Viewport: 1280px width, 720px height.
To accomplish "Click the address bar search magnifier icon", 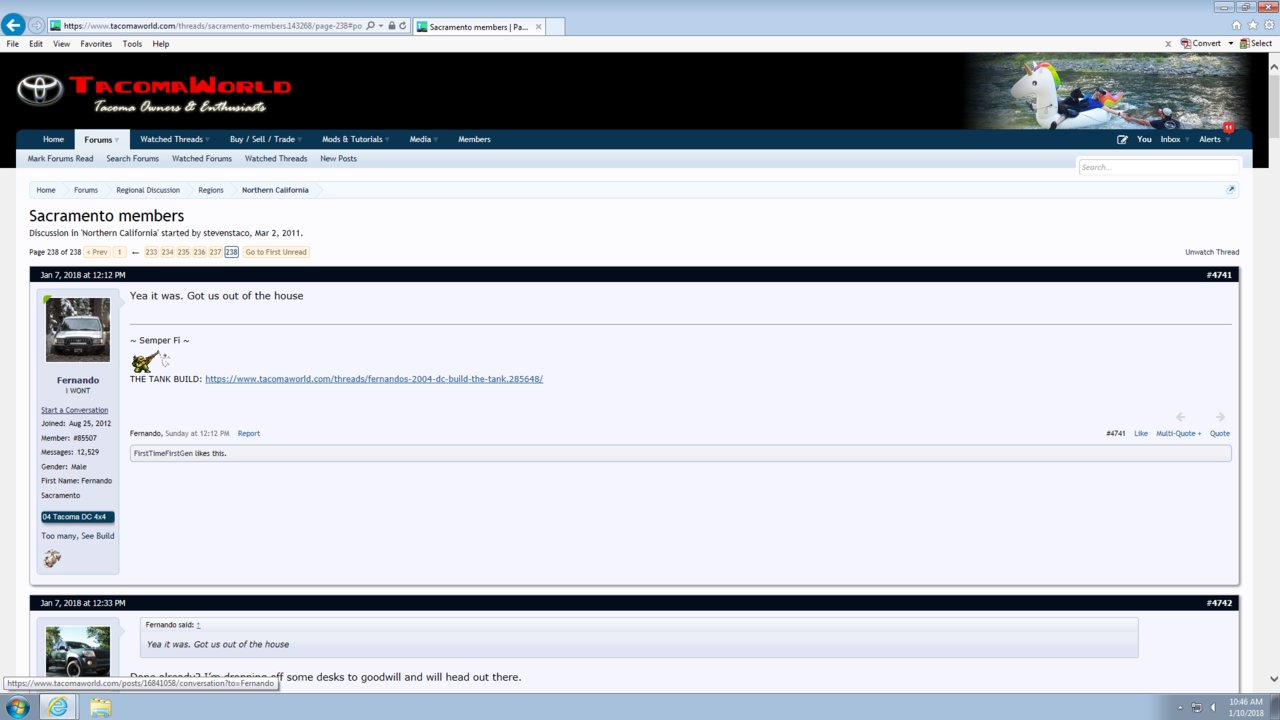I will pos(371,25).
